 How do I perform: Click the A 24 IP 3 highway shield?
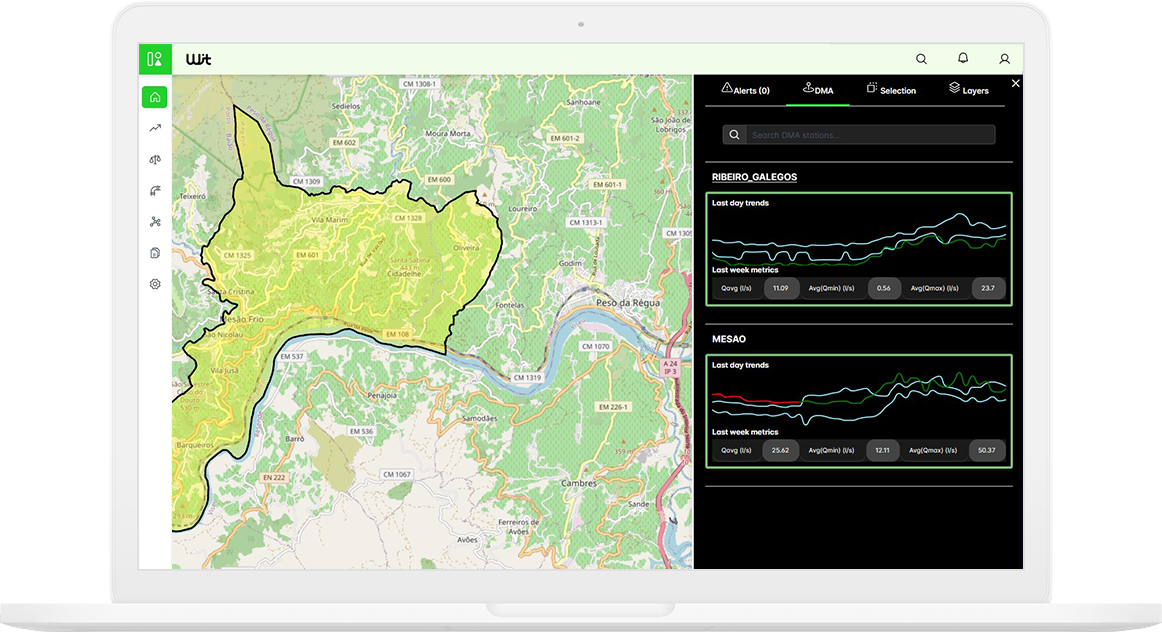click(x=670, y=367)
